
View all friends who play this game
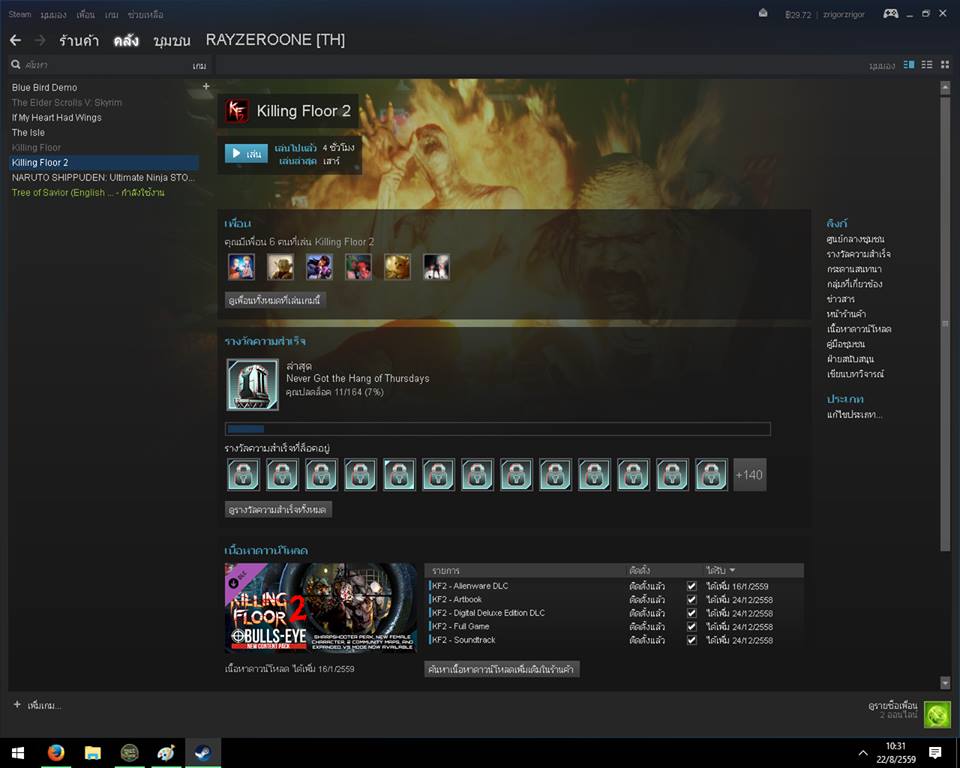click(274, 300)
